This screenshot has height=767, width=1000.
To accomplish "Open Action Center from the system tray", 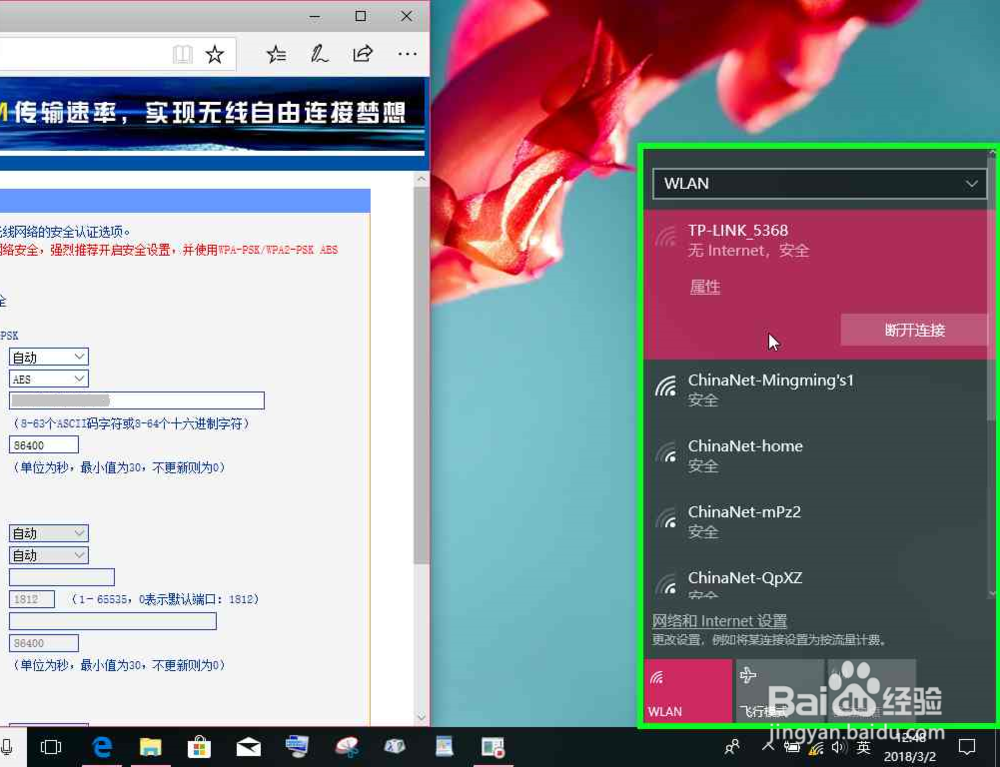I will coord(967,747).
